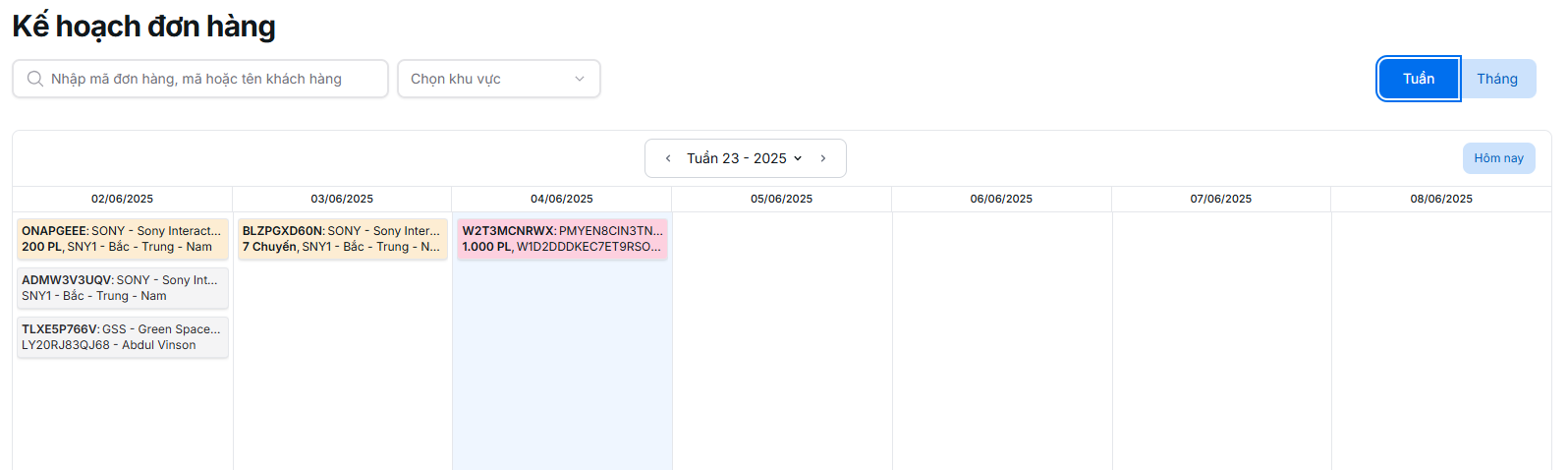Select the 02/06/2025 column header
Image resolution: width=1568 pixels, height=470 pixels.
click(x=122, y=199)
